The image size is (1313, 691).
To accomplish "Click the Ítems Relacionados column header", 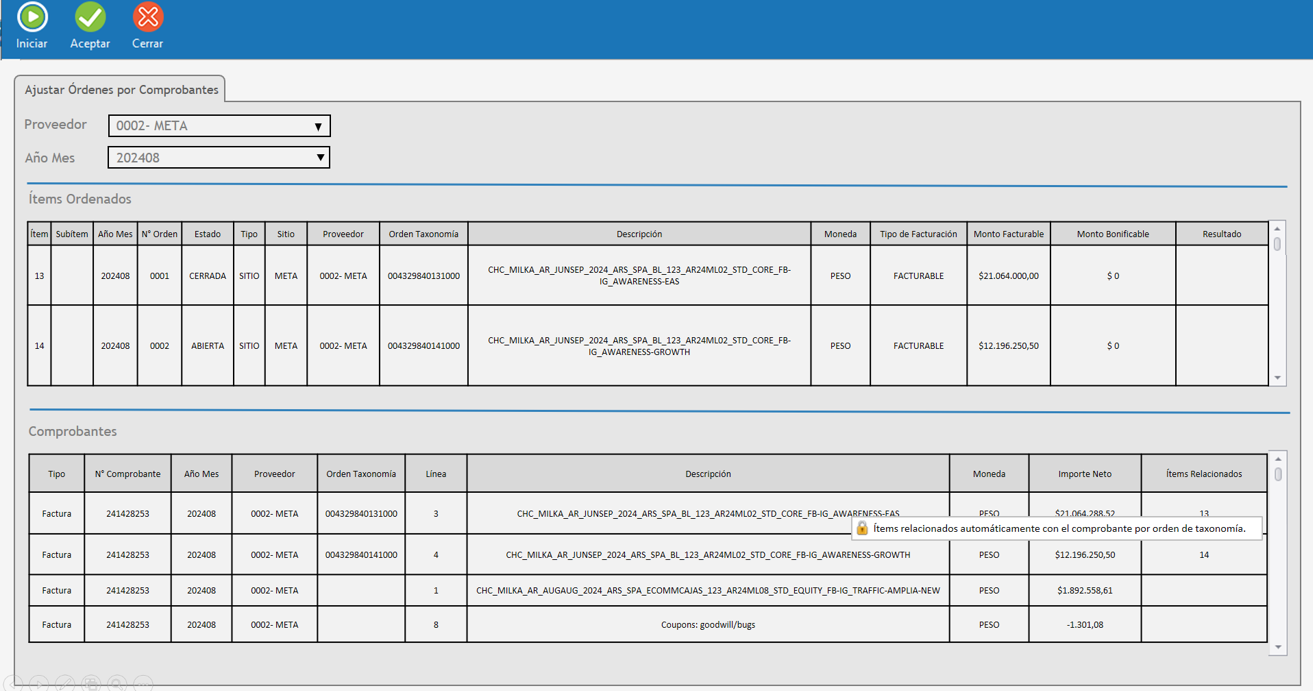I will tap(1203, 474).
